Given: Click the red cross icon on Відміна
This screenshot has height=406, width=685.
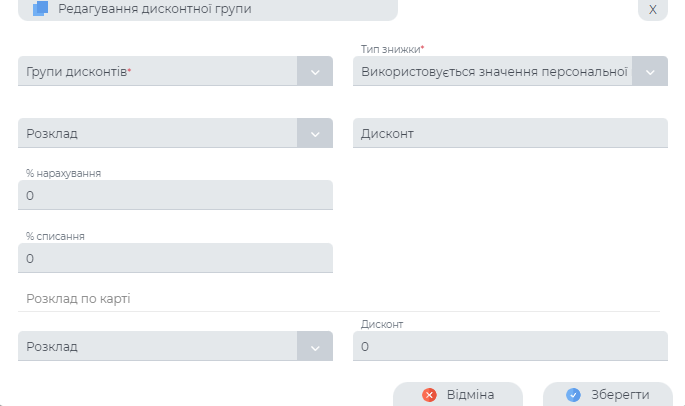Looking at the screenshot, I should 430,395.
